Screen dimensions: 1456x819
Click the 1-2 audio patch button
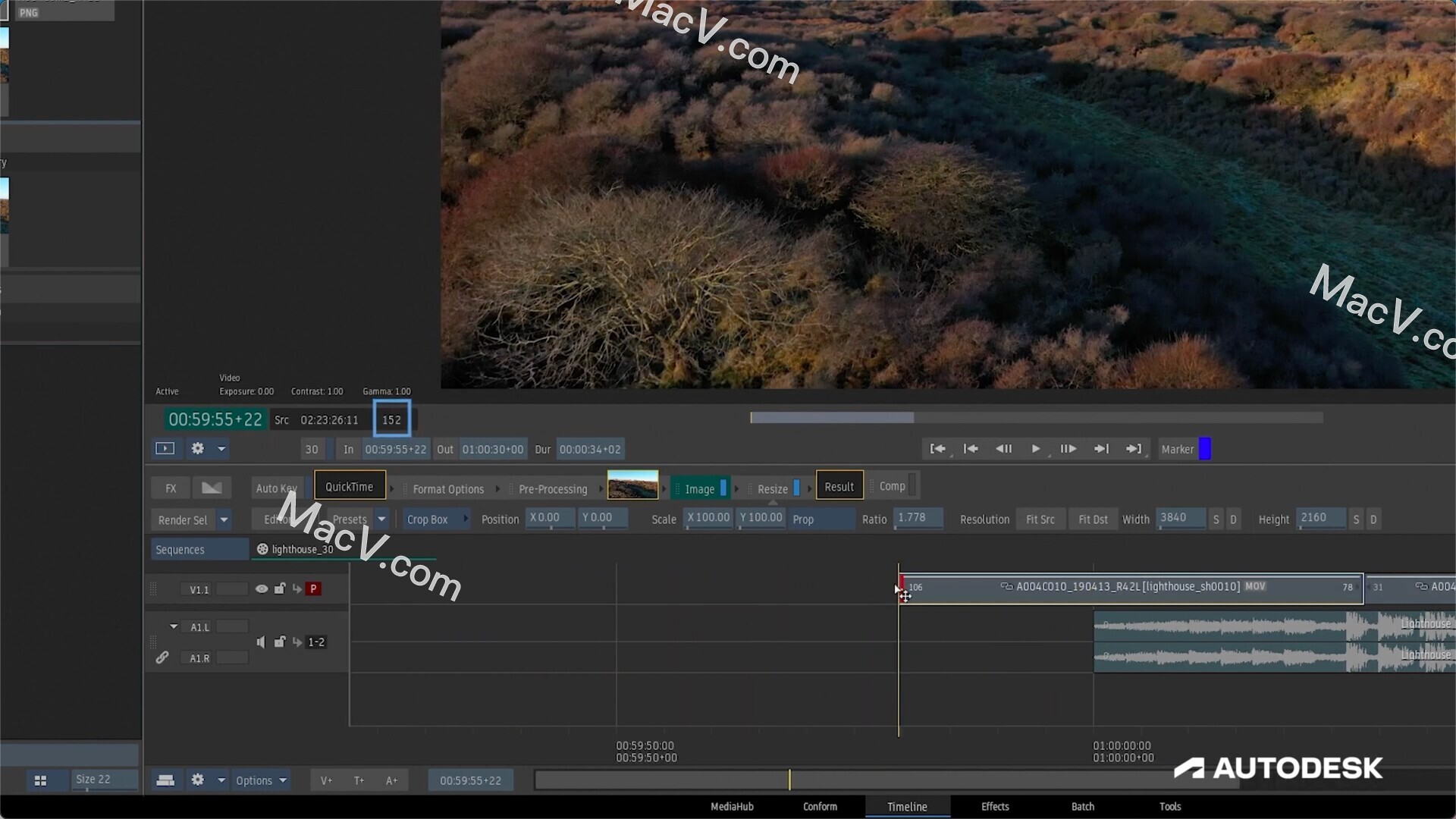[316, 642]
